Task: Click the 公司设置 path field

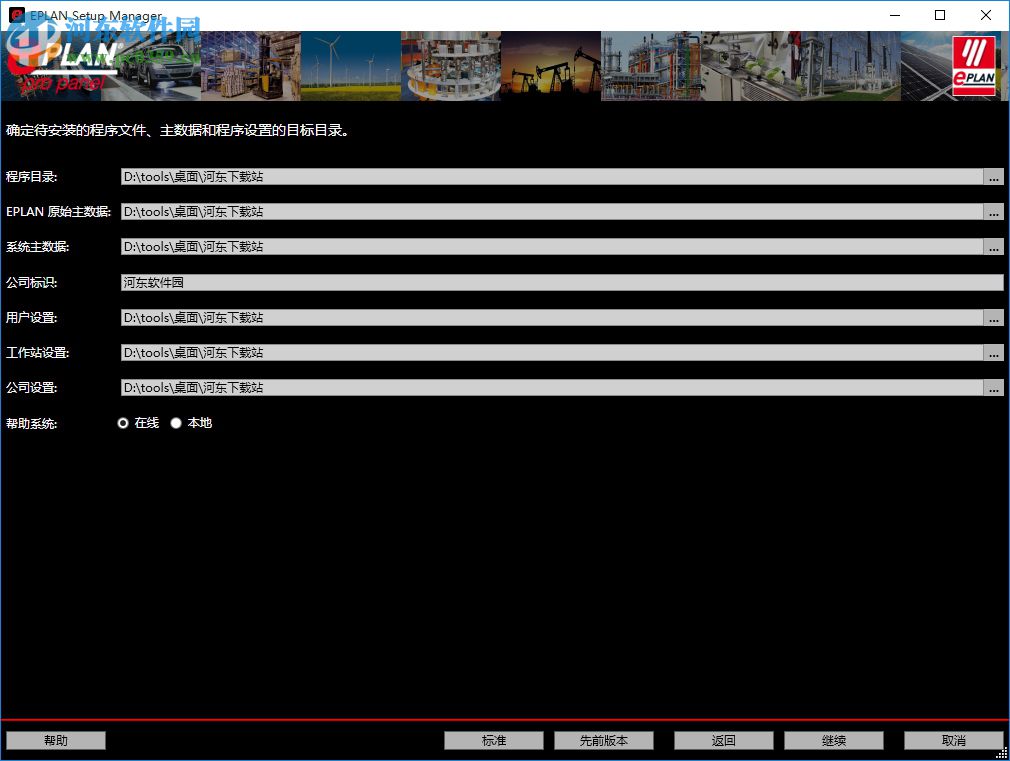Action: [552, 387]
